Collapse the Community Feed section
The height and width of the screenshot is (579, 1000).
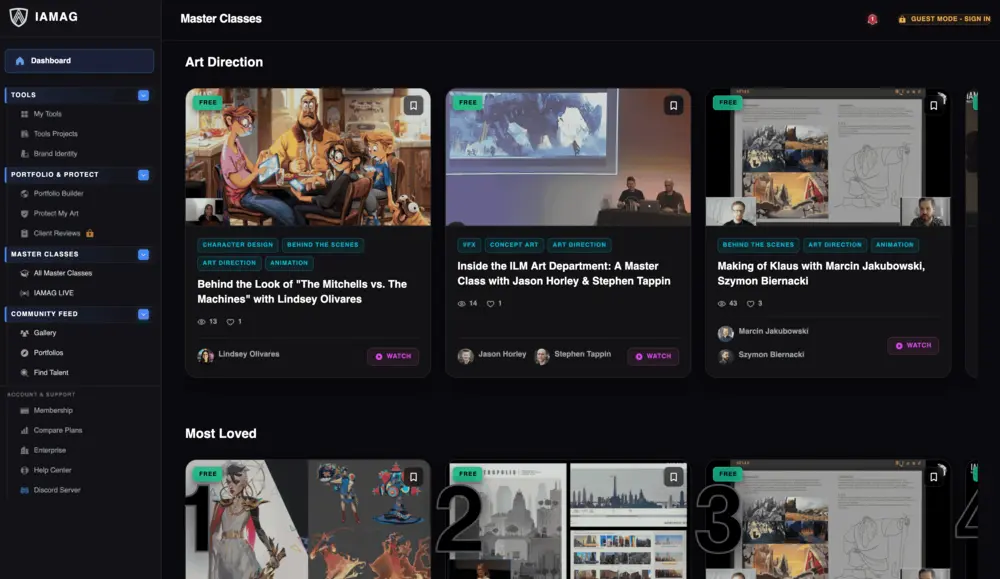(x=143, y=314)
